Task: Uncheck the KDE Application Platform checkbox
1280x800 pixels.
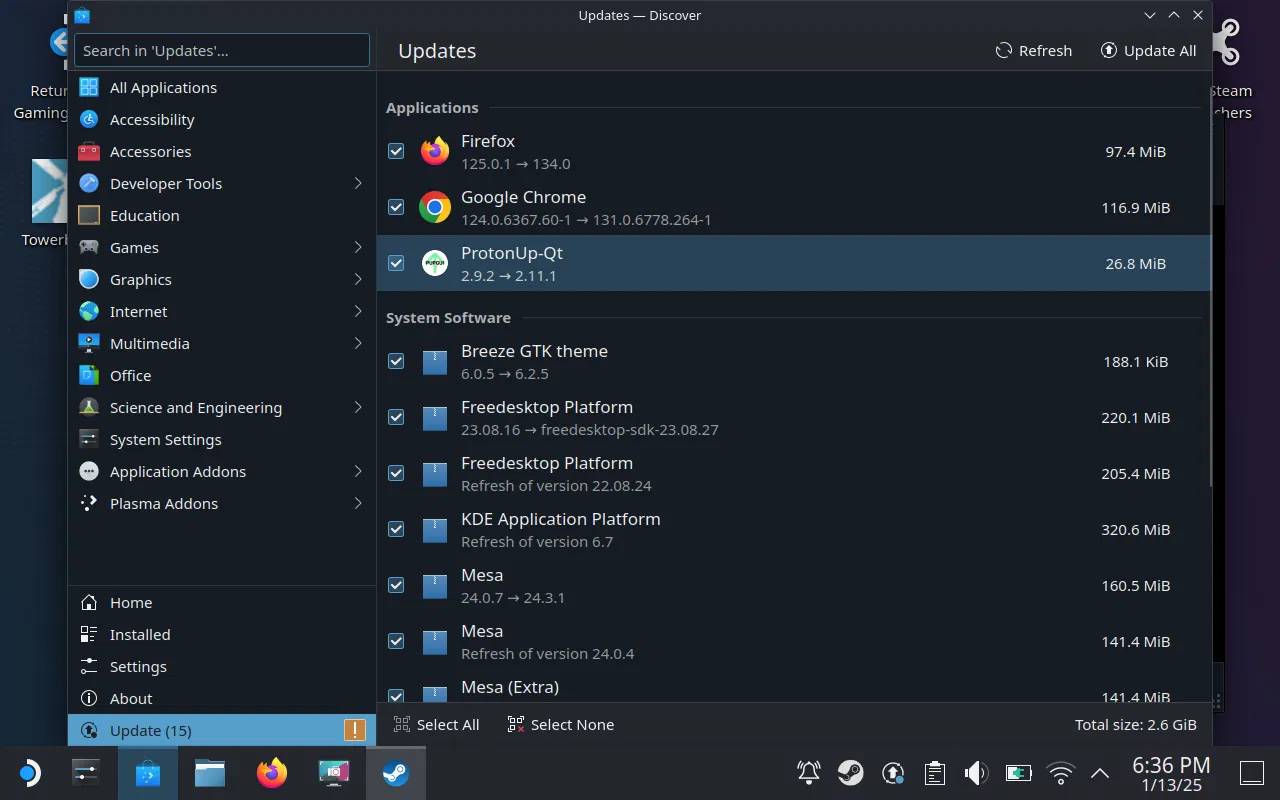Action: (396, 530)
